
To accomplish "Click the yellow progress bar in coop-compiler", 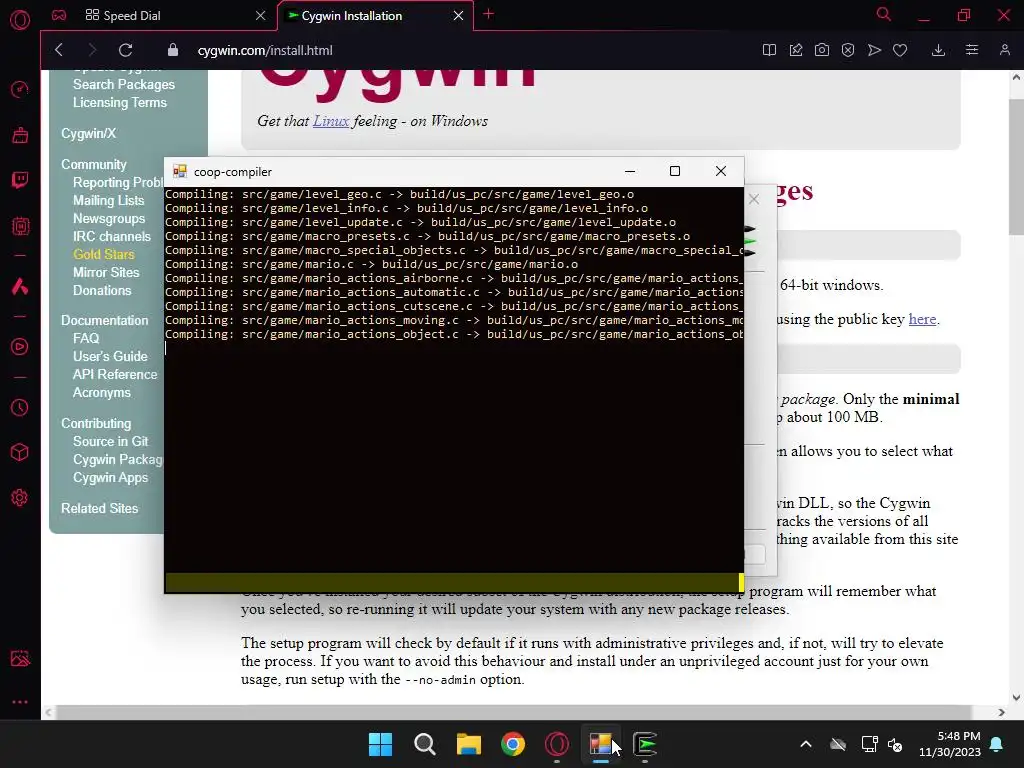I will 454,583.
